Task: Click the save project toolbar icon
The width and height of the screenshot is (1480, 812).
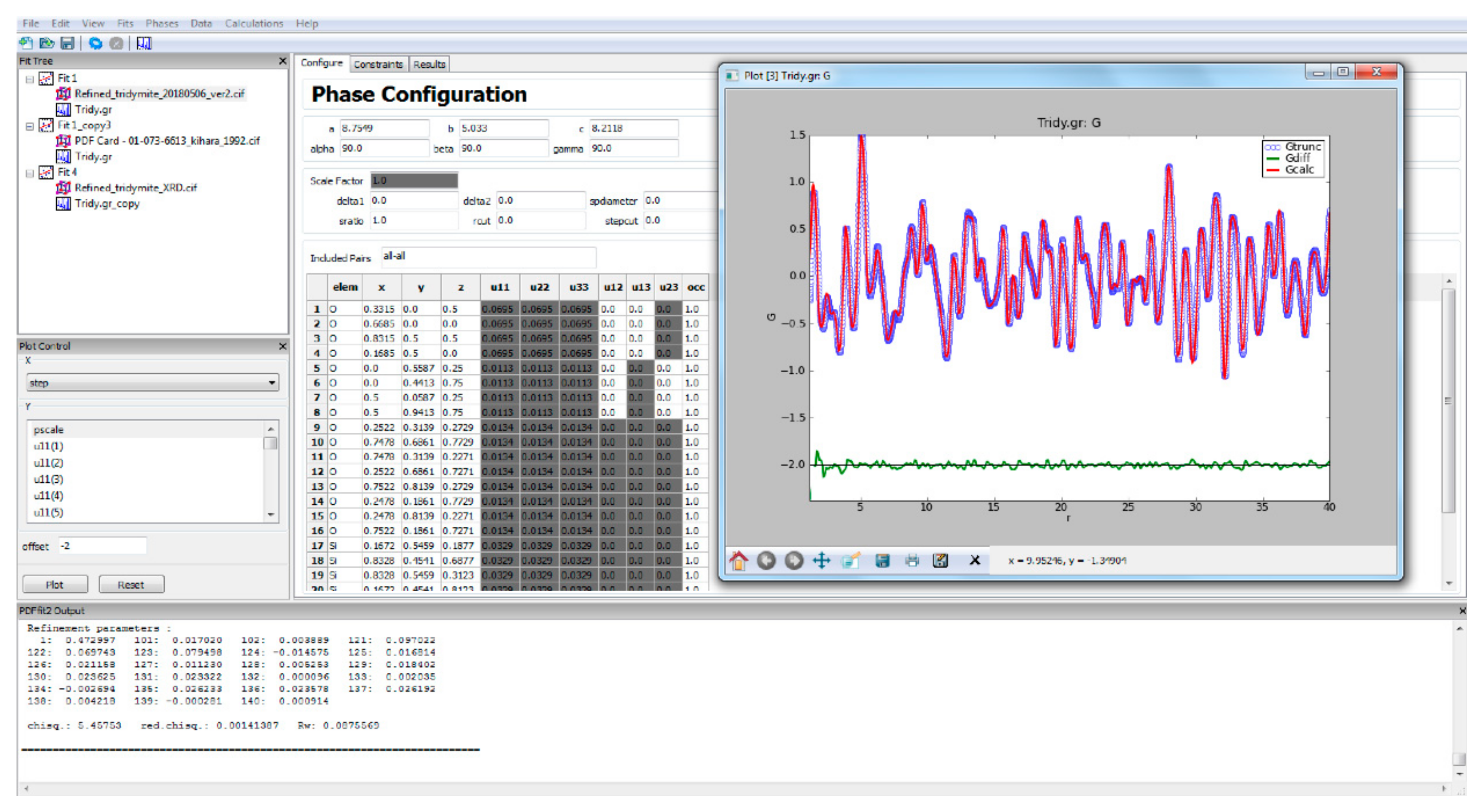Action: pos(67,43)
